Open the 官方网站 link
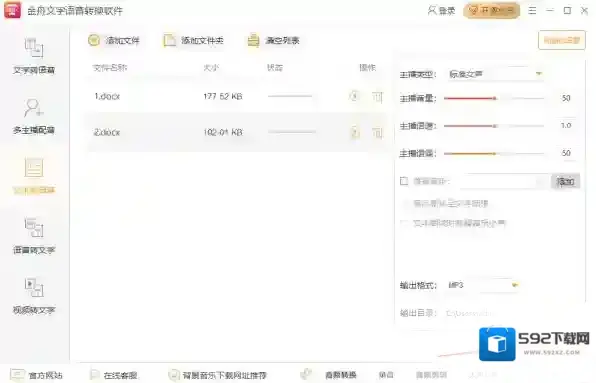The image size is (596, 383). [x=45, y=375]
